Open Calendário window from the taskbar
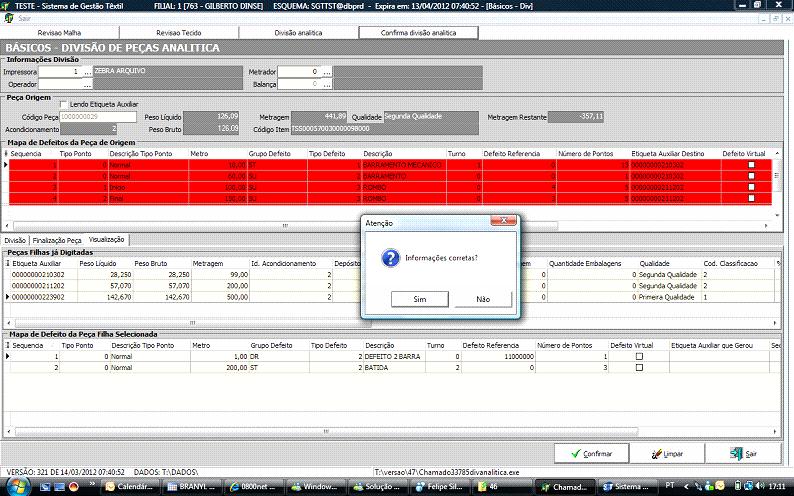This screenshot has width=794, height=496. tap(132, 486)
